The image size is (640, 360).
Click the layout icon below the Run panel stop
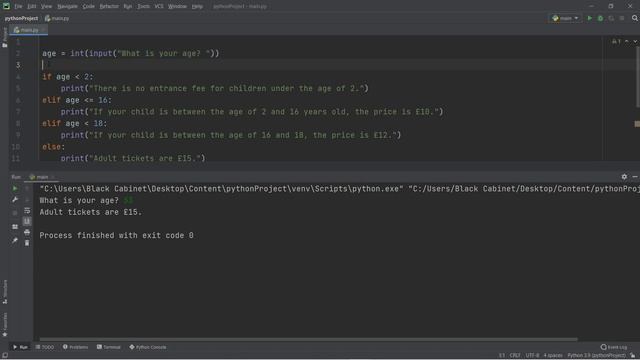pyautogui.click(x=15, y=227)
